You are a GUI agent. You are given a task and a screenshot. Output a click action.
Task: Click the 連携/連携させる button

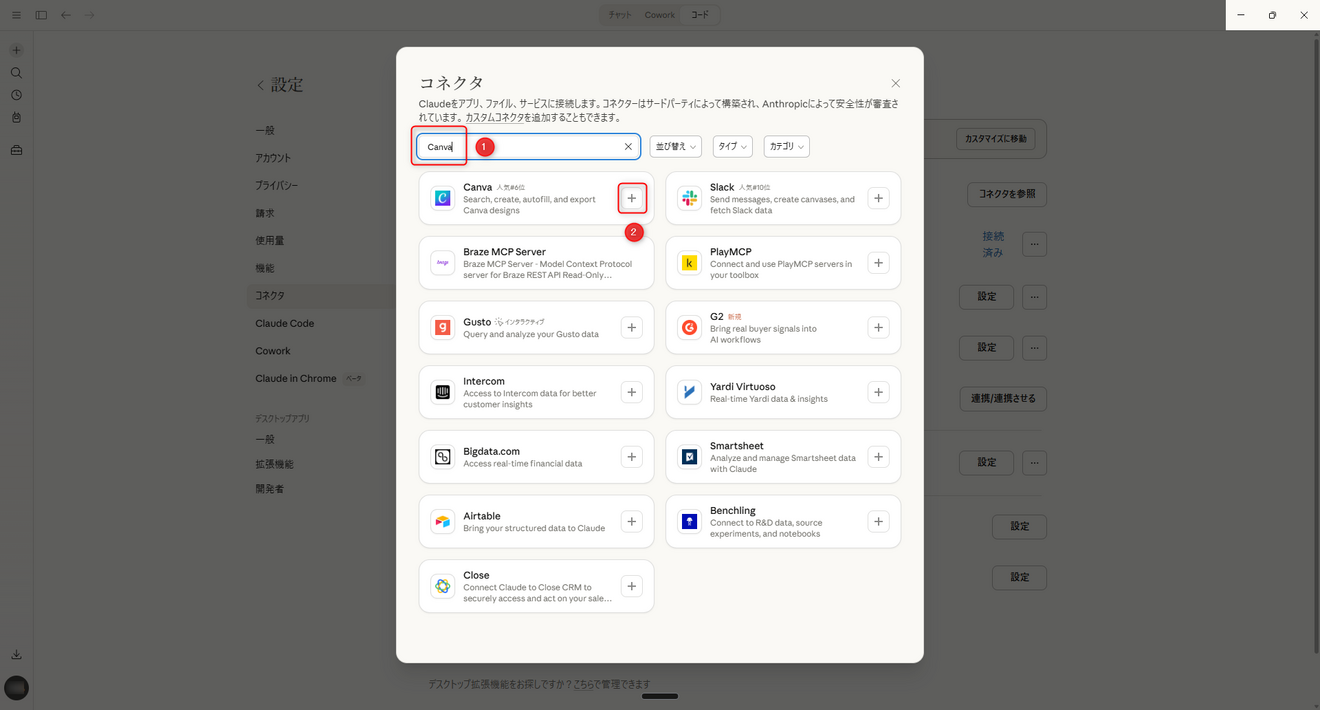pos(1003,399)
